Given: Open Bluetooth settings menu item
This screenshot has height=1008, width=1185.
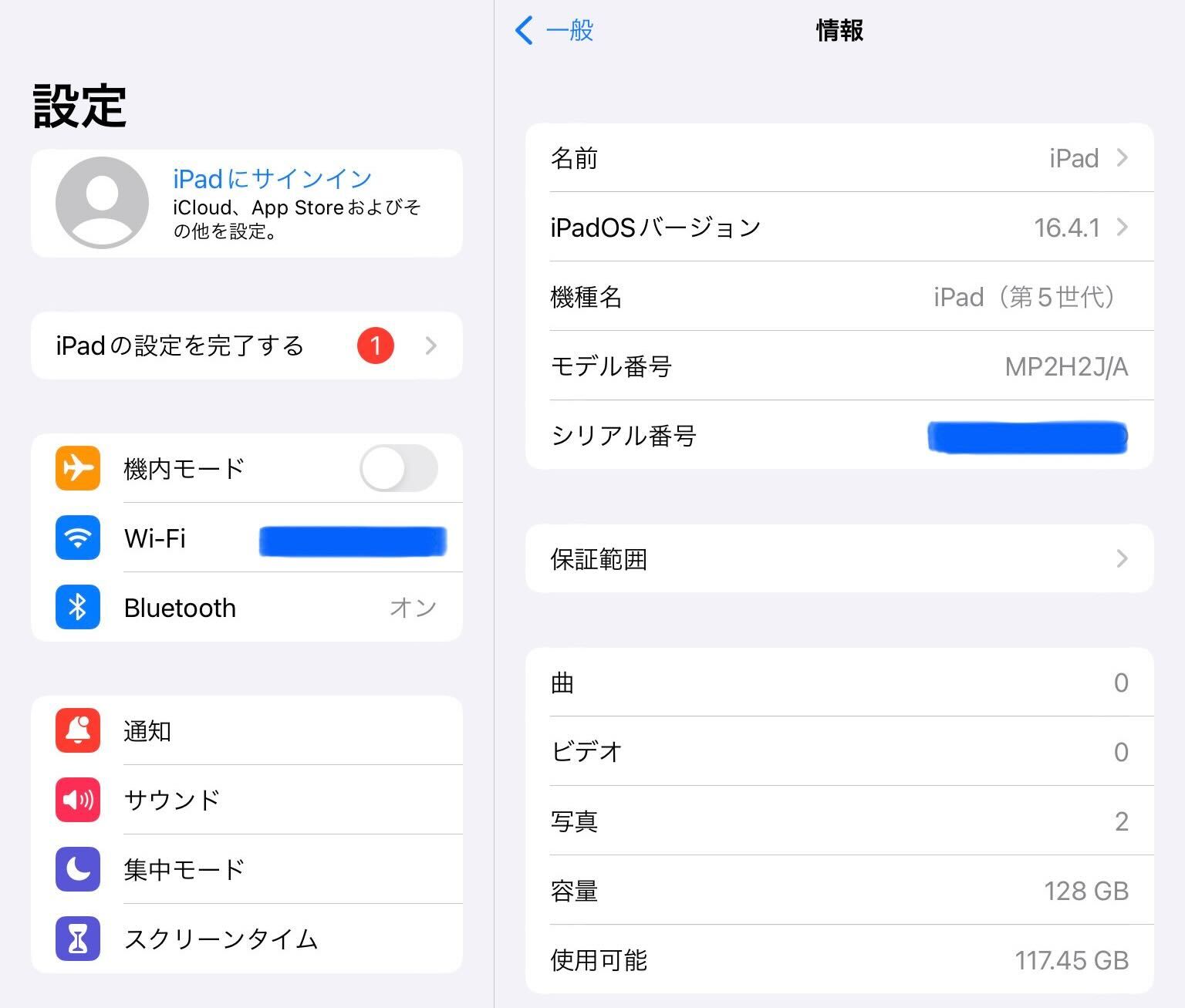Looking at the screenshot, I should pos(247,607).
